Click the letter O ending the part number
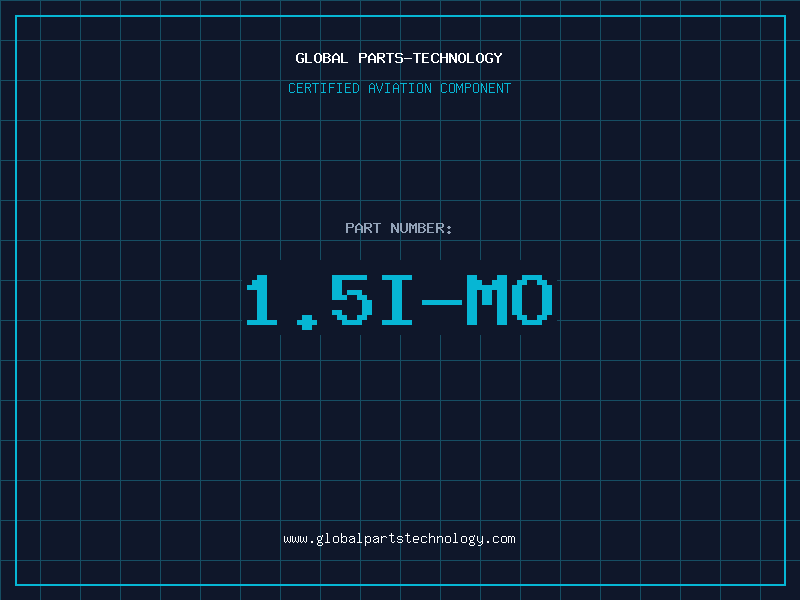This screenshot has height=600, width=800. [533, 299]
